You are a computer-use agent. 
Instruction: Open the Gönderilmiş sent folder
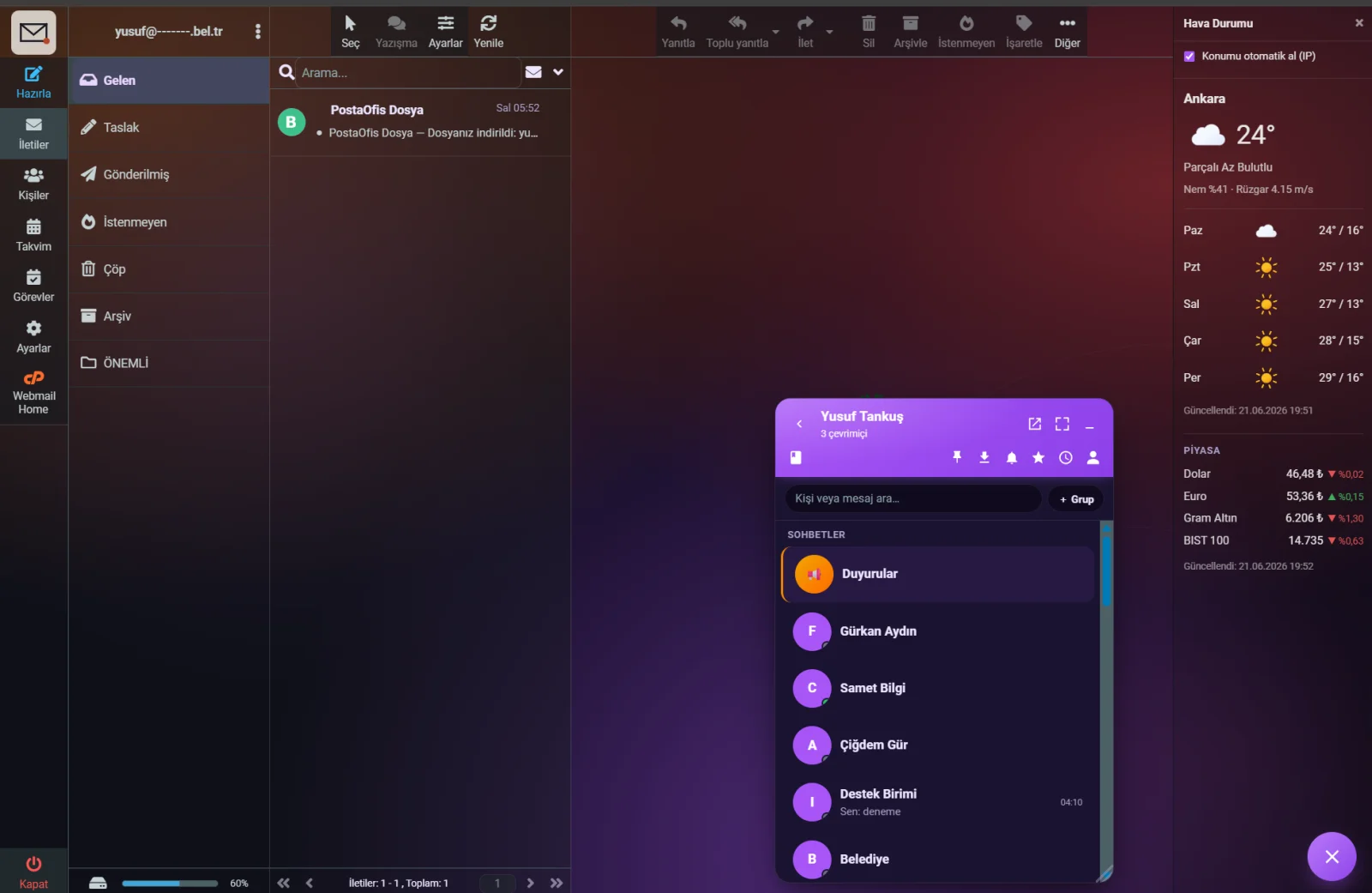169,175
